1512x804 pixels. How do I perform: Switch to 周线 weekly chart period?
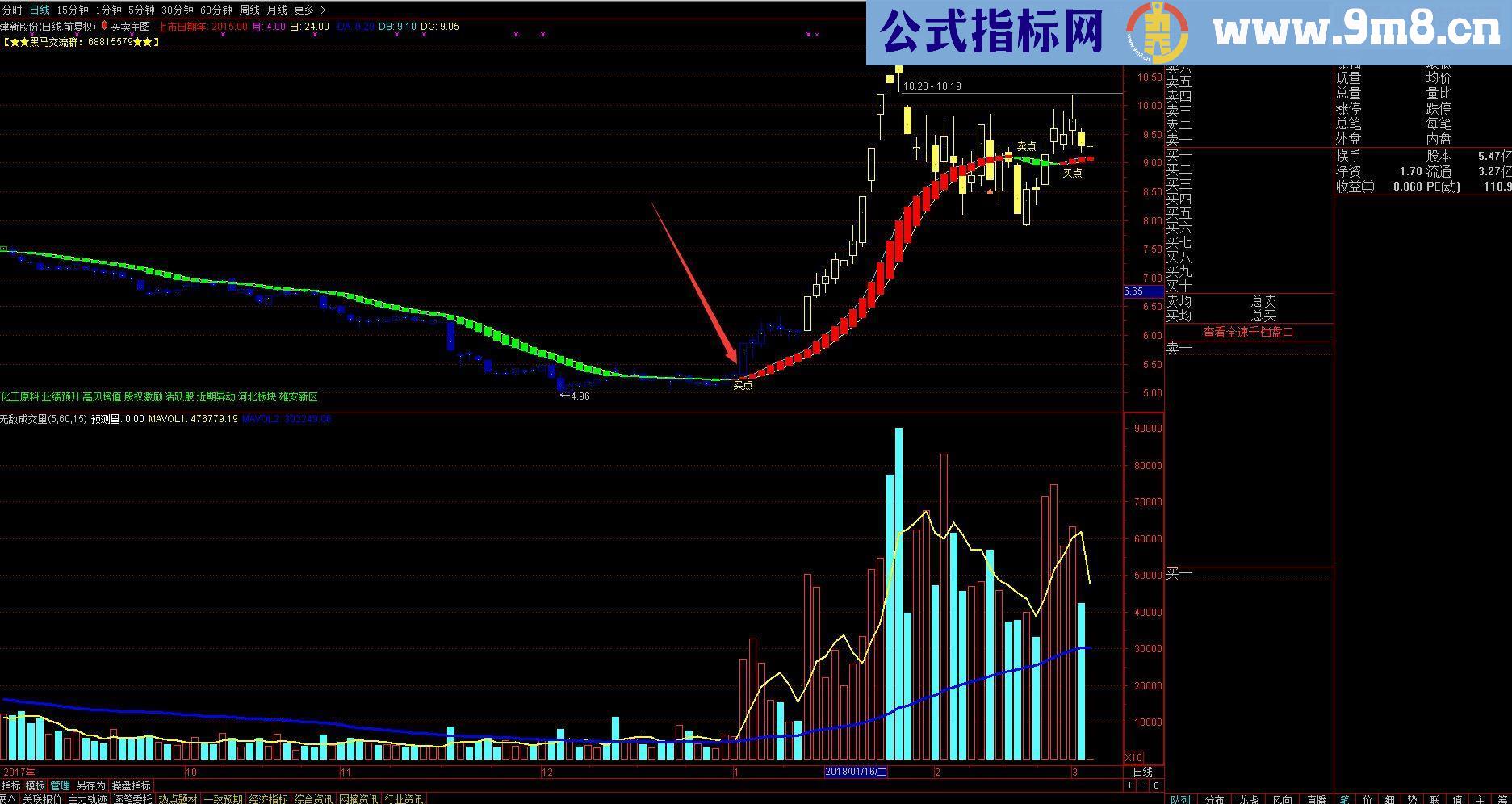[249, 10]
